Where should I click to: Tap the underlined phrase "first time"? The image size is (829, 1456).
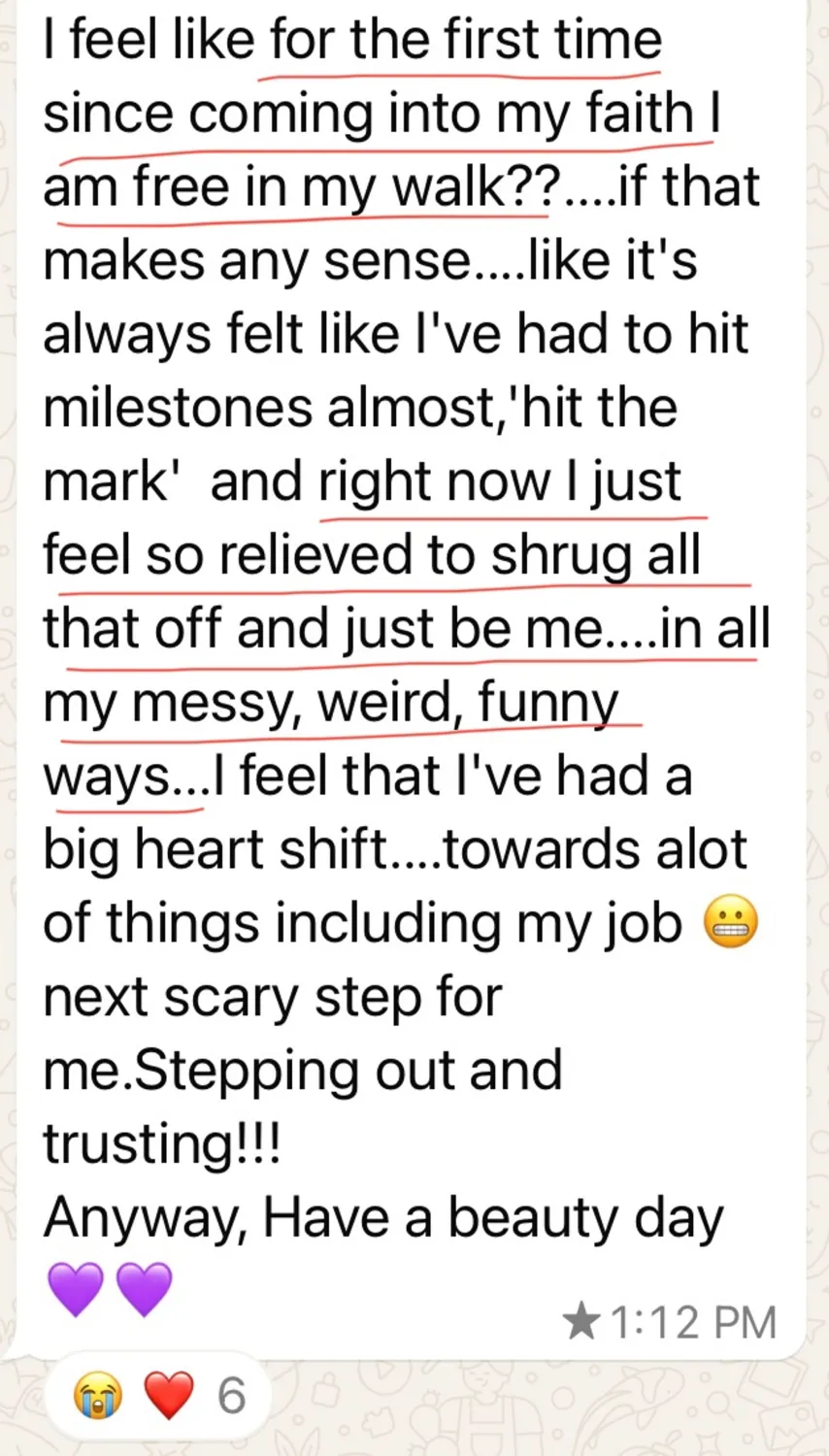pyautogui.click(x=552, y=41)
